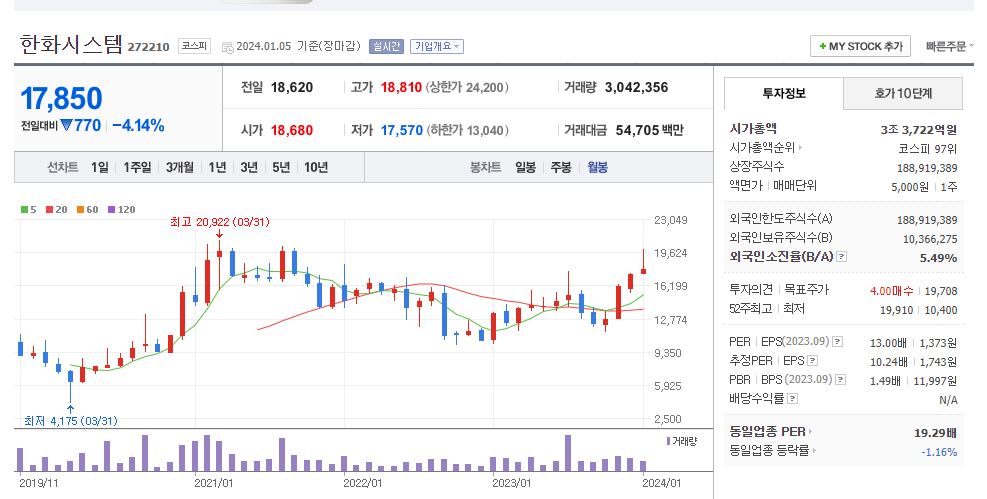Image resolution: width=987 pixels, height=499 pixels.
Task: Click the 2023/01 axis label
Action: click(x=511, y=483)
